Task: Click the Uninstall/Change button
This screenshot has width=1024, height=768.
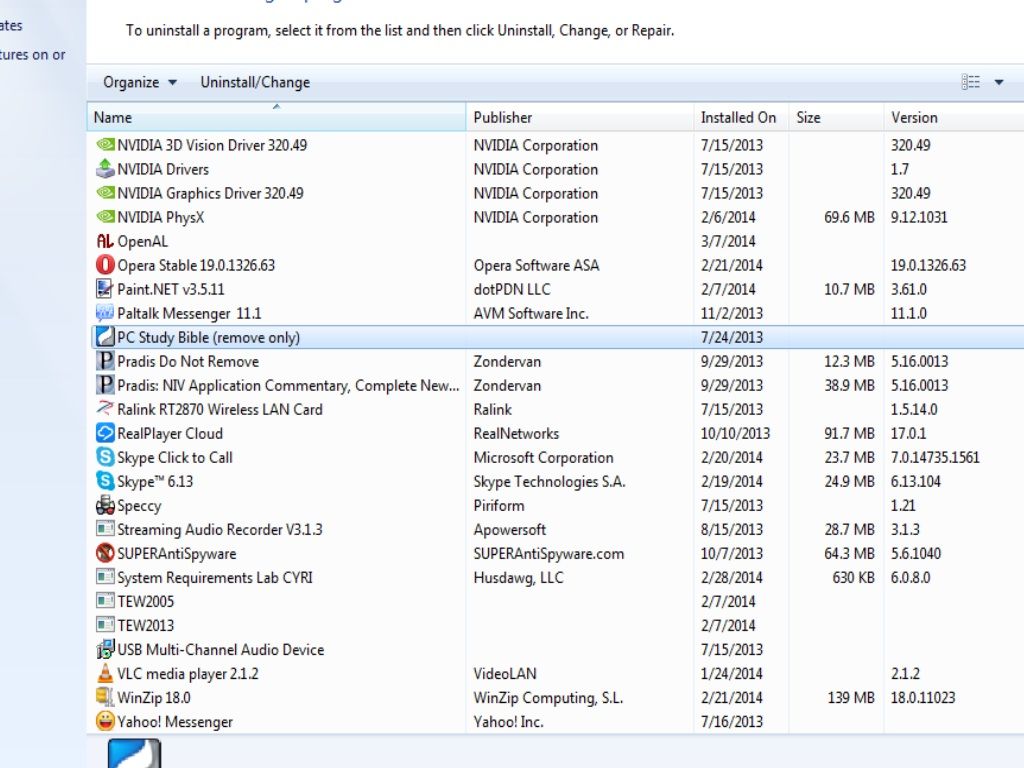Action: click(x=255, y=82)
